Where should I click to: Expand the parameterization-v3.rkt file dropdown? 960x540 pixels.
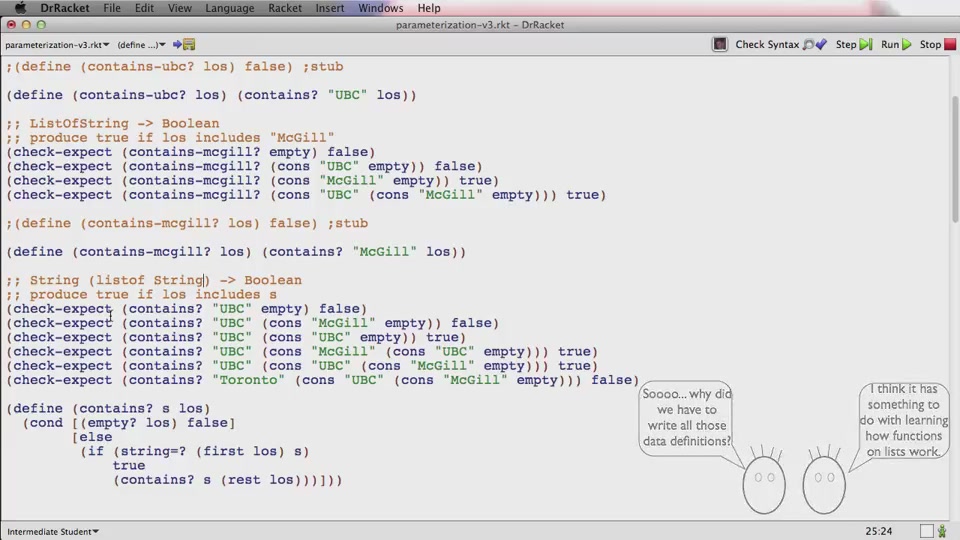point(57,45)
